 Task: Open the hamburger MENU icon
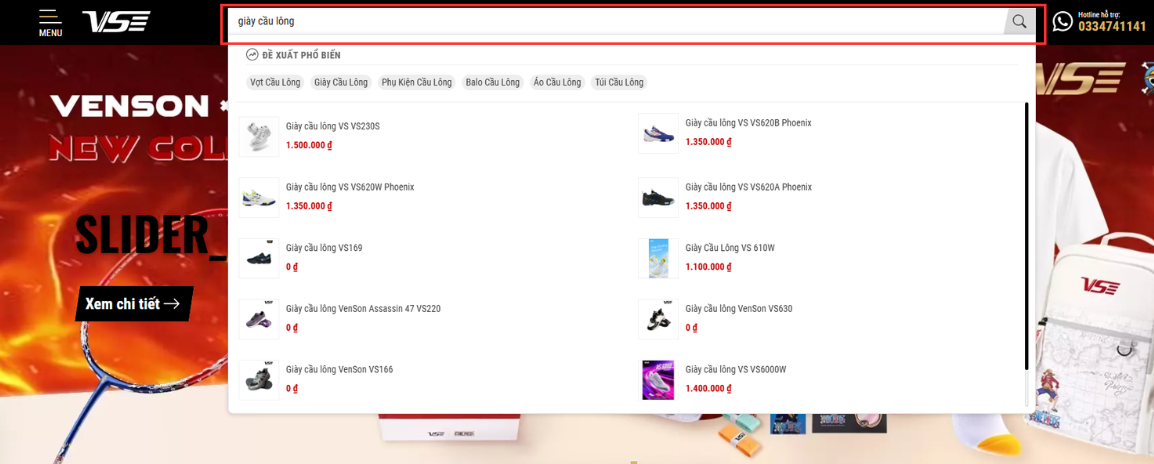click(50, 23)
